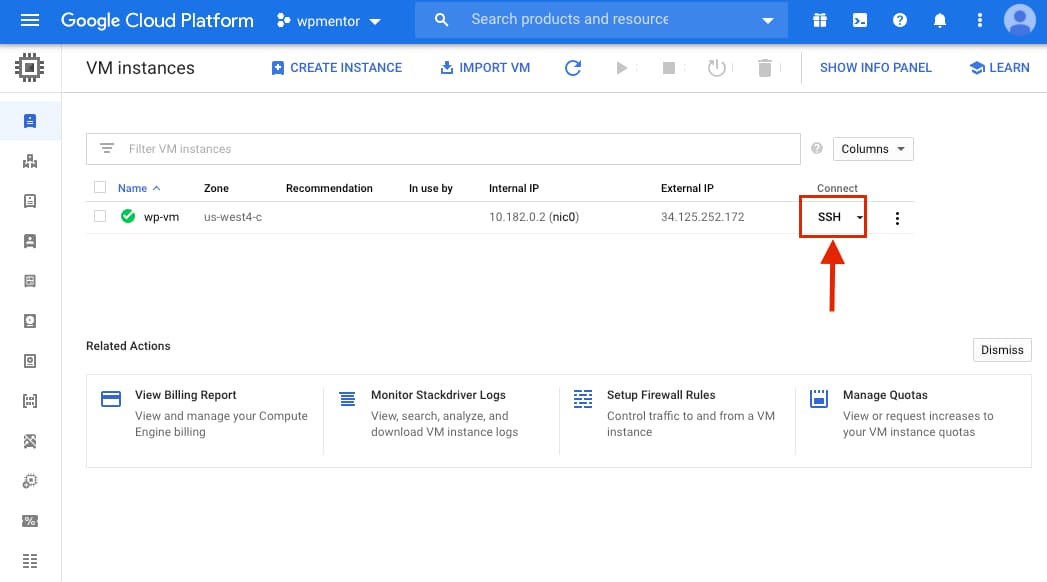
Task: Click the Internal IP column header
Action: tap(513, 188)
